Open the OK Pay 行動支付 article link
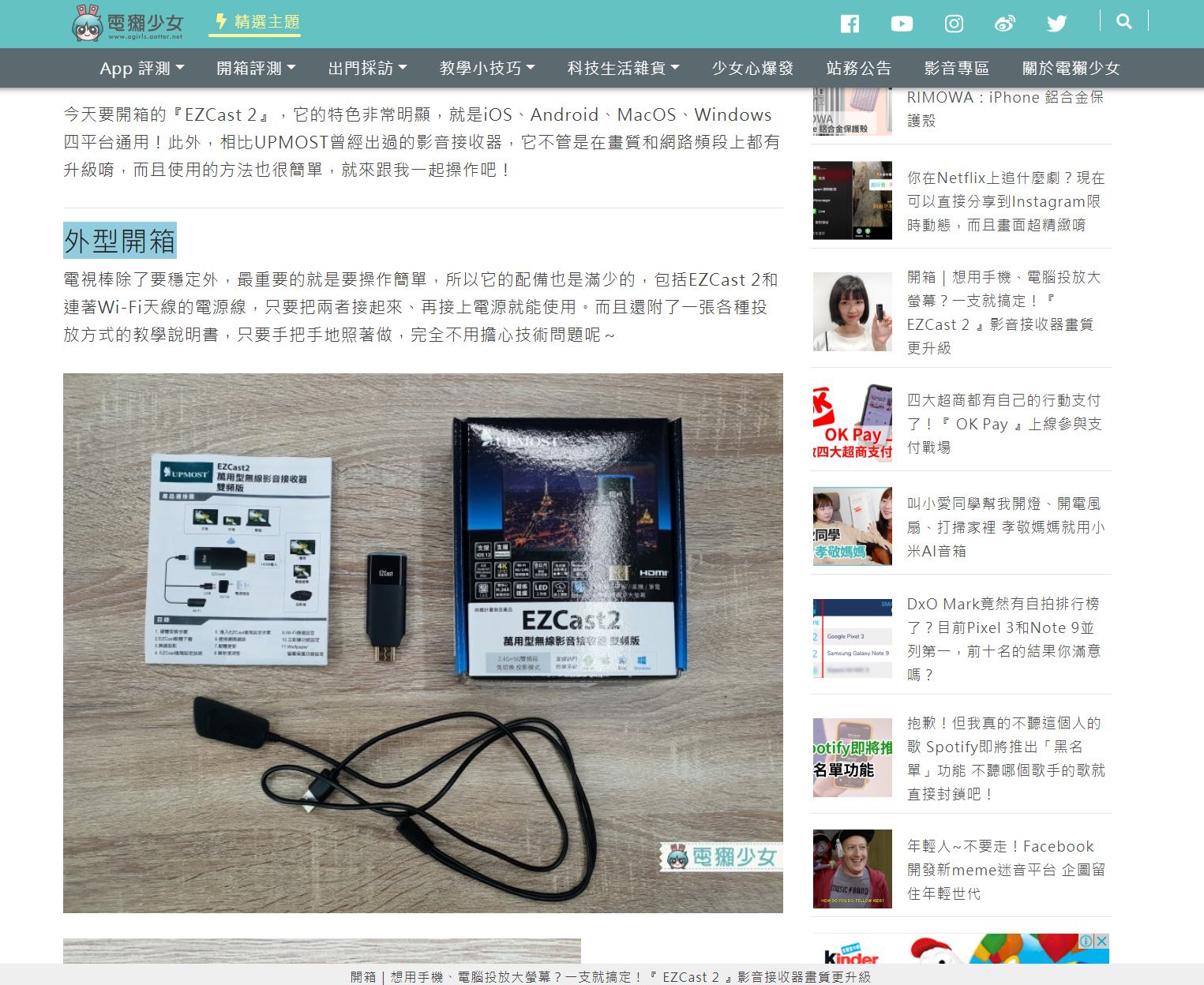Viewport: 1204px width, 985px height. click(x=1004, y=424)
